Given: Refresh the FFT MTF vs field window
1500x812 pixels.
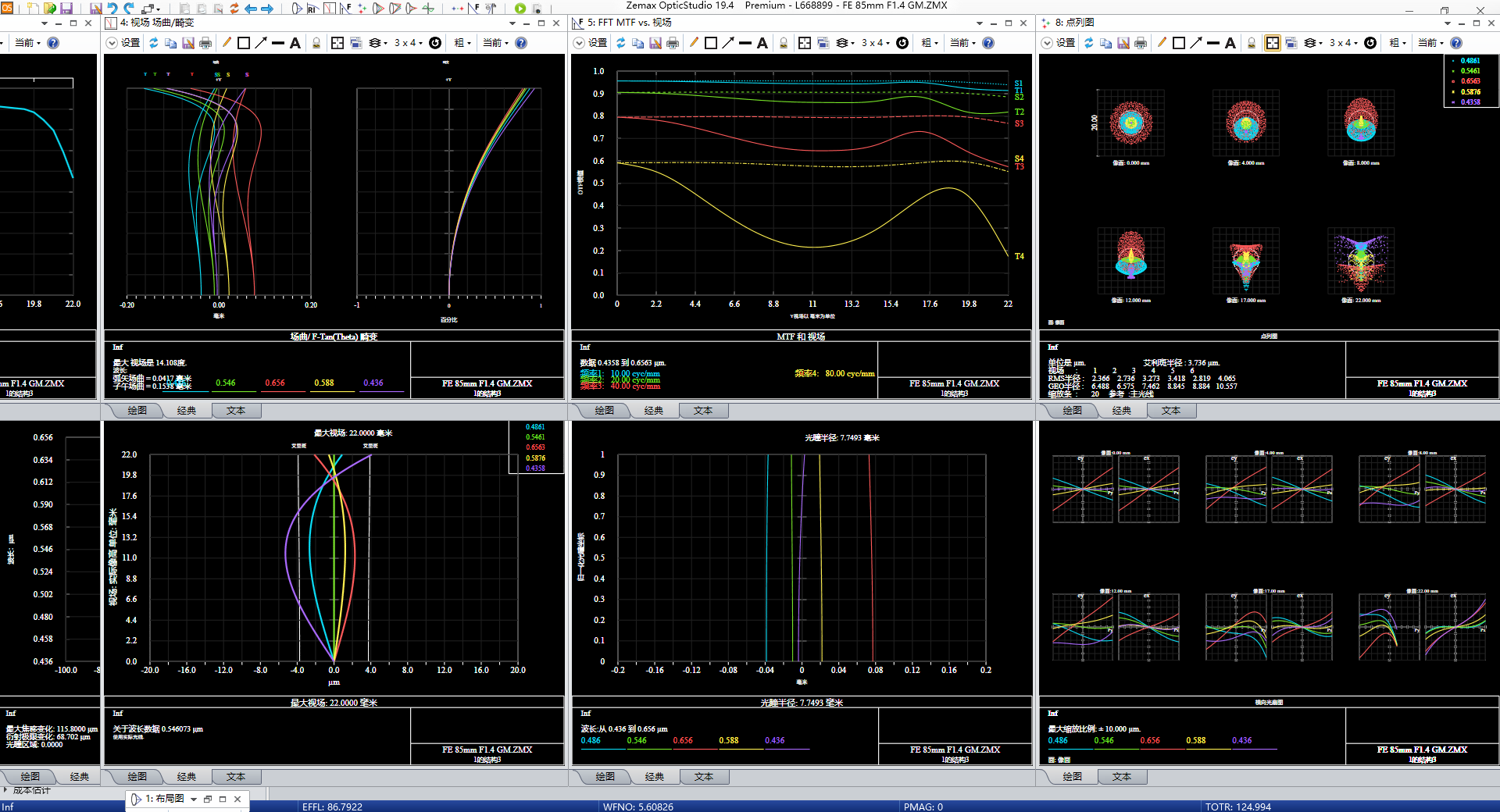Looking at the screenshot, I should click(x=621, y=43).
